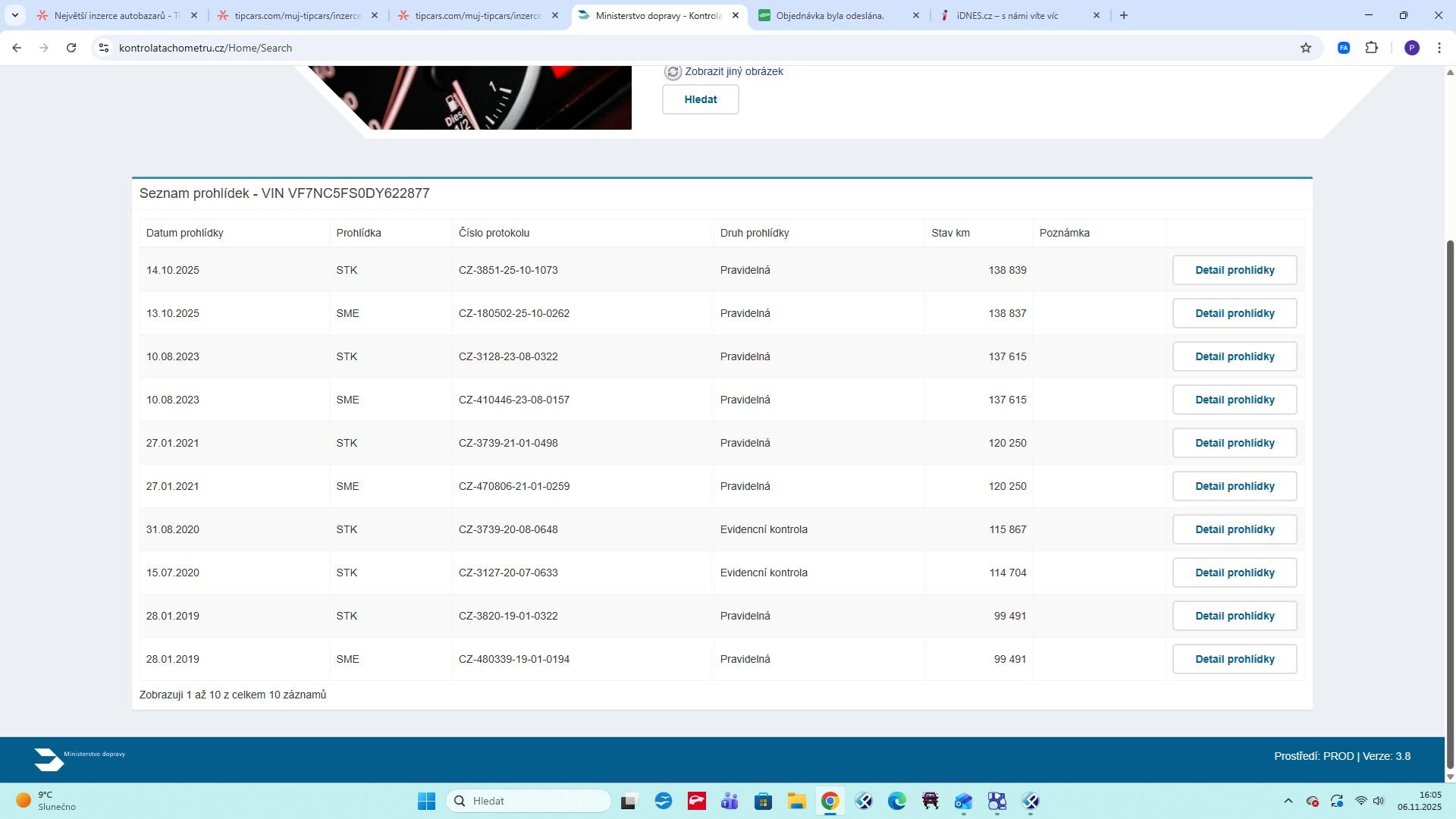Open the Chrome extensions puzzle icon
Image resolution: width=1456 pixels, height=819 pixels.
[1372, 48]
